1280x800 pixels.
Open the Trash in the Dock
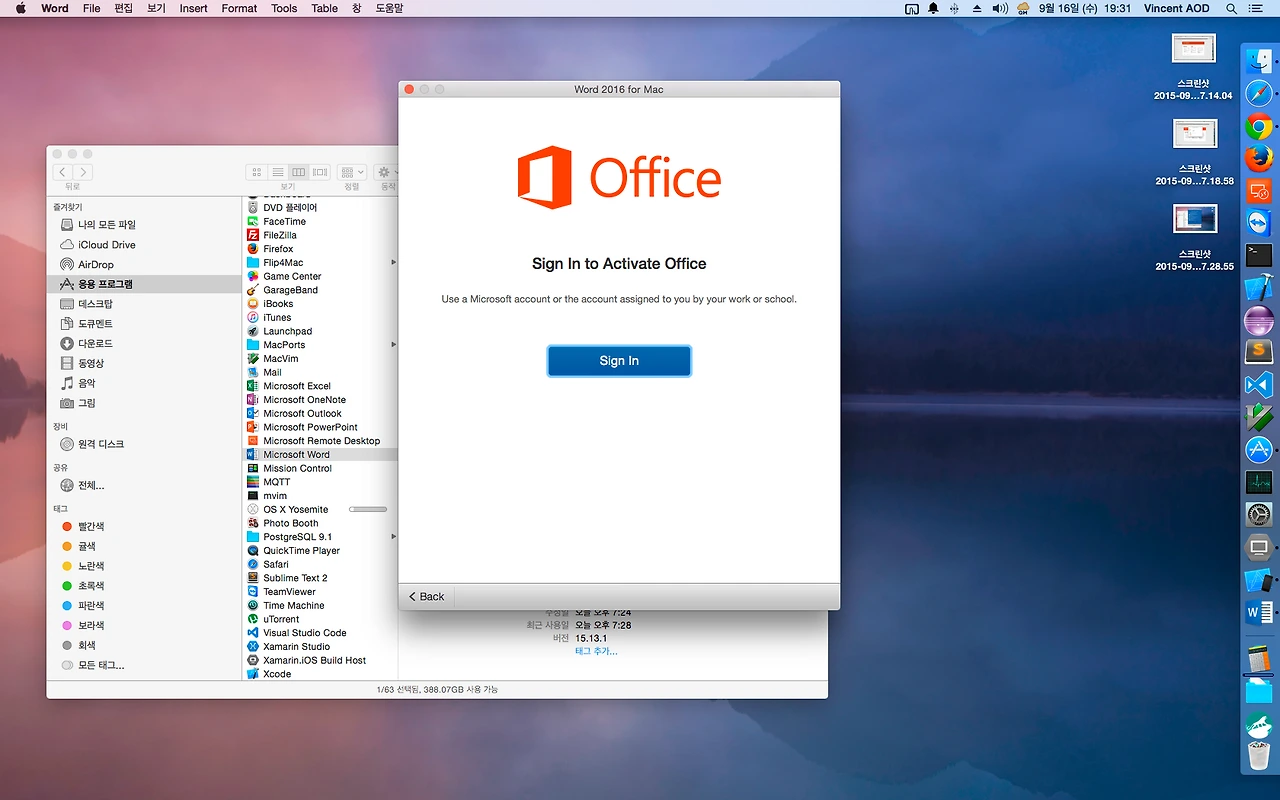[x=1259, y=754]
